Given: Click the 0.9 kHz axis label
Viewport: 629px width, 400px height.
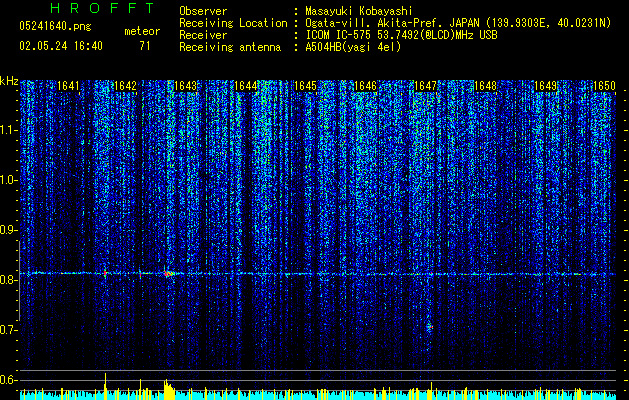Looking at the screenshot, I should point(9,230).
